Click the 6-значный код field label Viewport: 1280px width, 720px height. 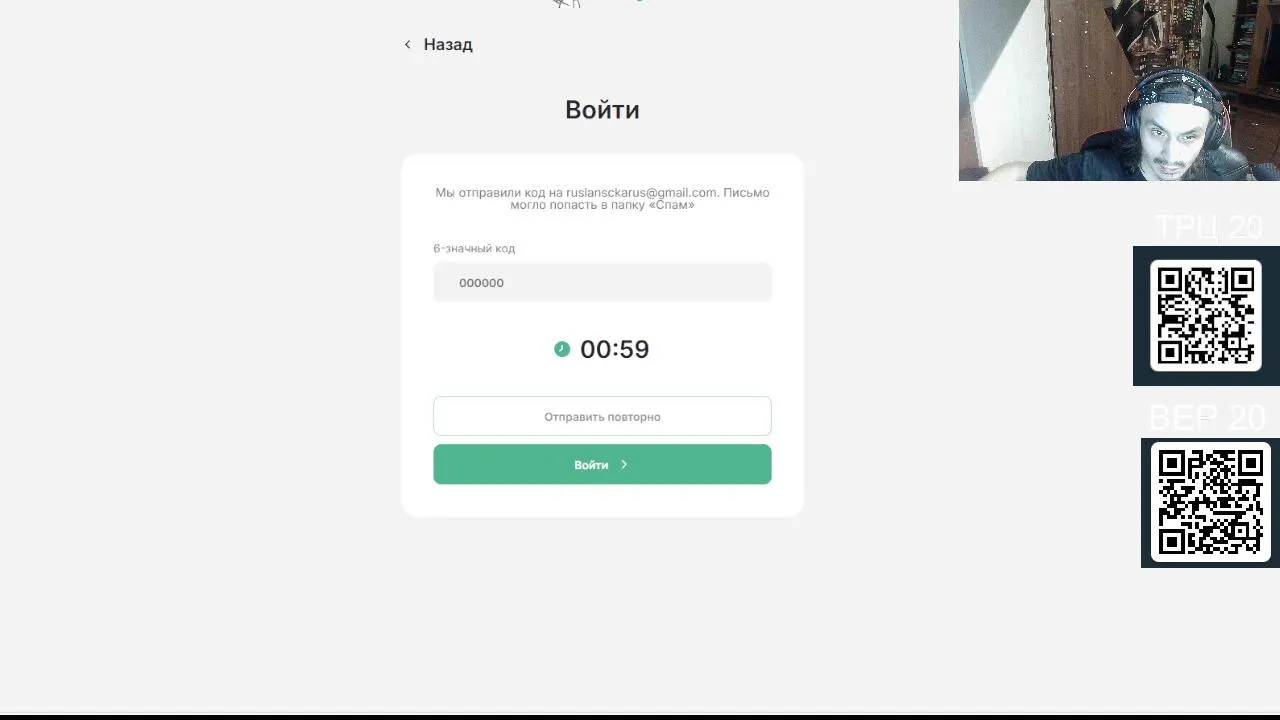(474, 248)
